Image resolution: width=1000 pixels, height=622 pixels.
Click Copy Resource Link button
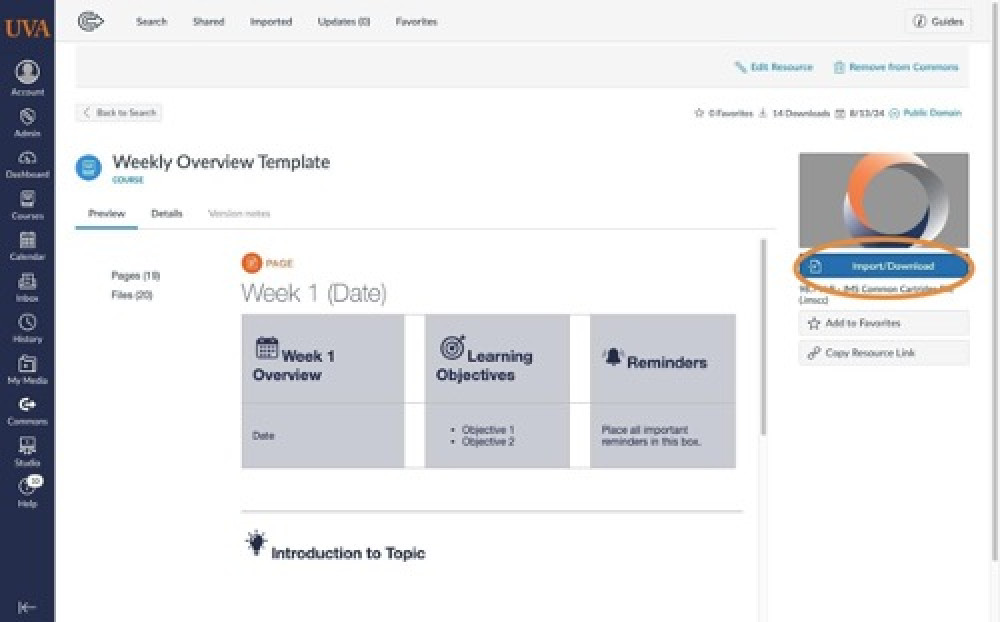(x=884, y=353)
